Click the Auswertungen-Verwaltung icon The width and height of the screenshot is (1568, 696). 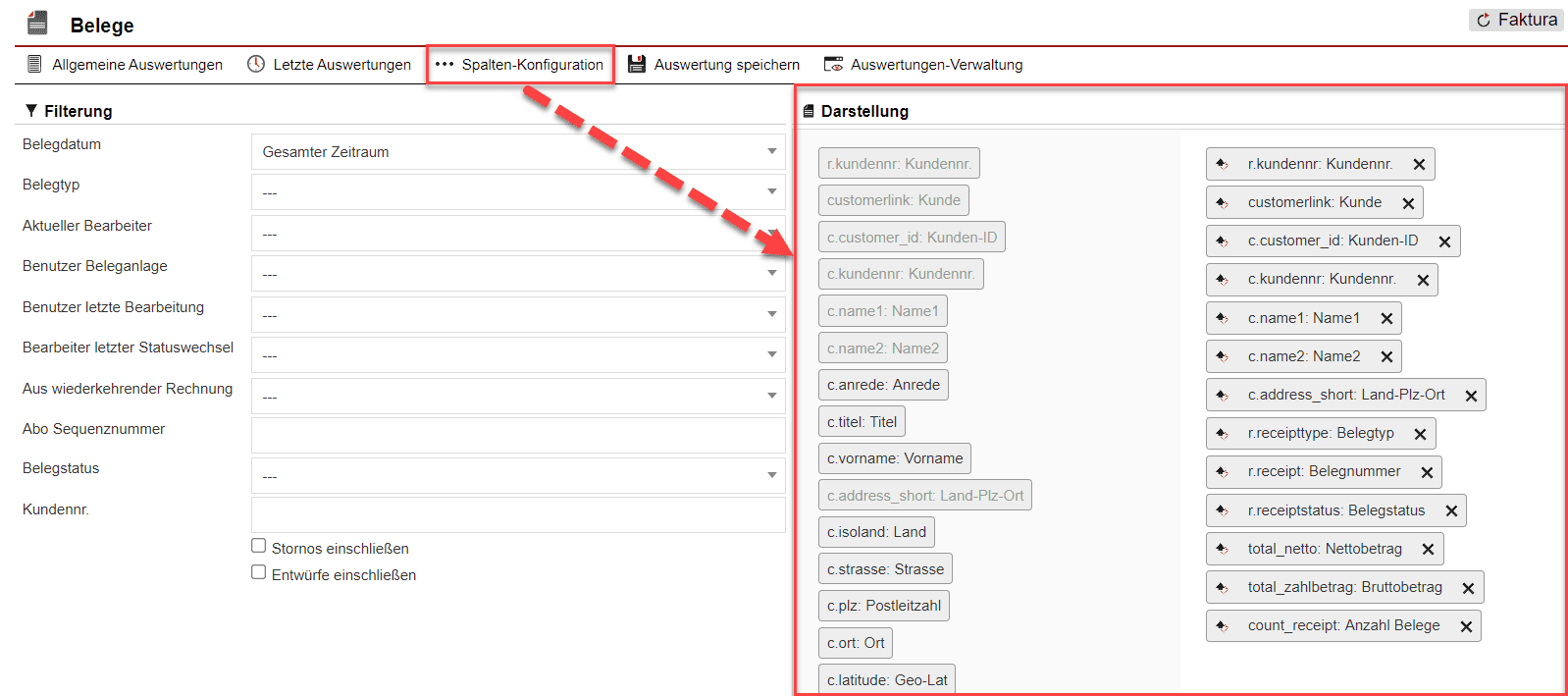833,65
